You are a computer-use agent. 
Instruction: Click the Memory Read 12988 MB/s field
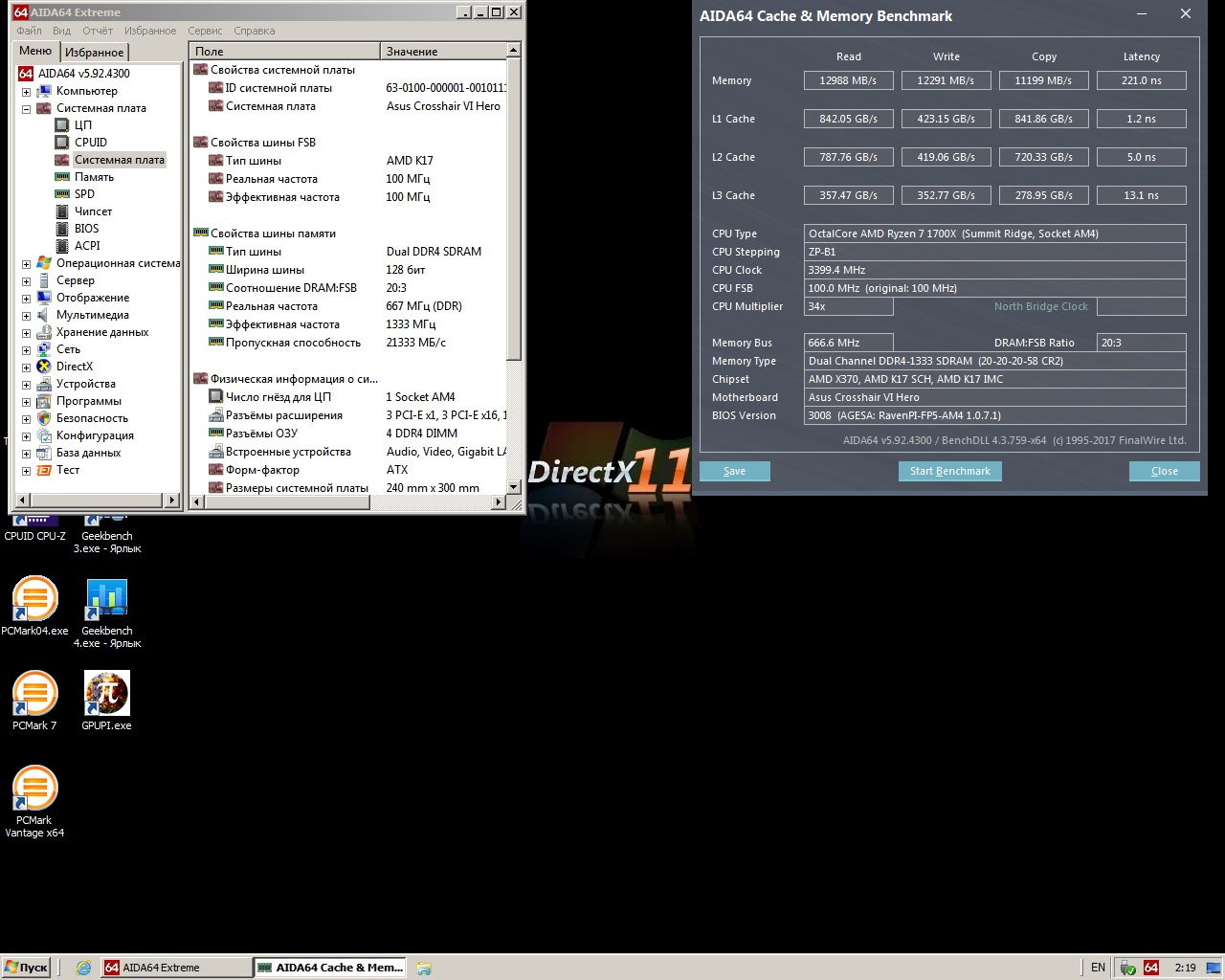coord(848,80)
